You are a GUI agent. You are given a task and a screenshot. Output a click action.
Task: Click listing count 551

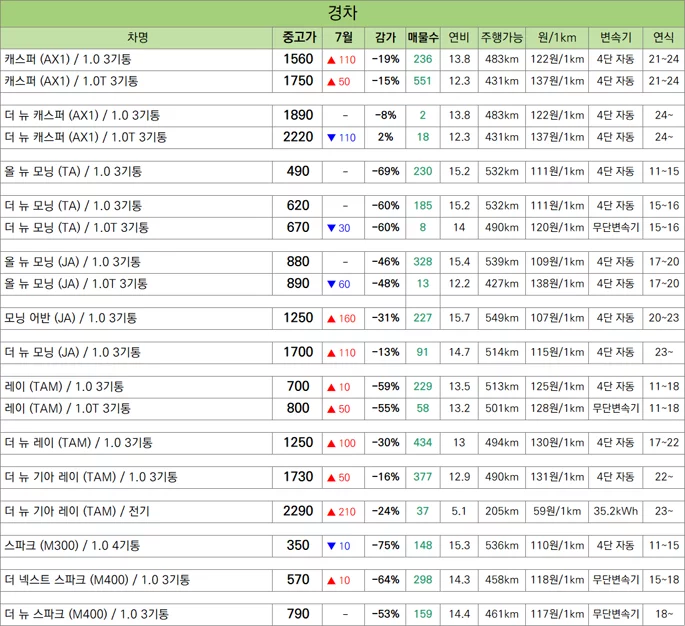coord(422,81)
